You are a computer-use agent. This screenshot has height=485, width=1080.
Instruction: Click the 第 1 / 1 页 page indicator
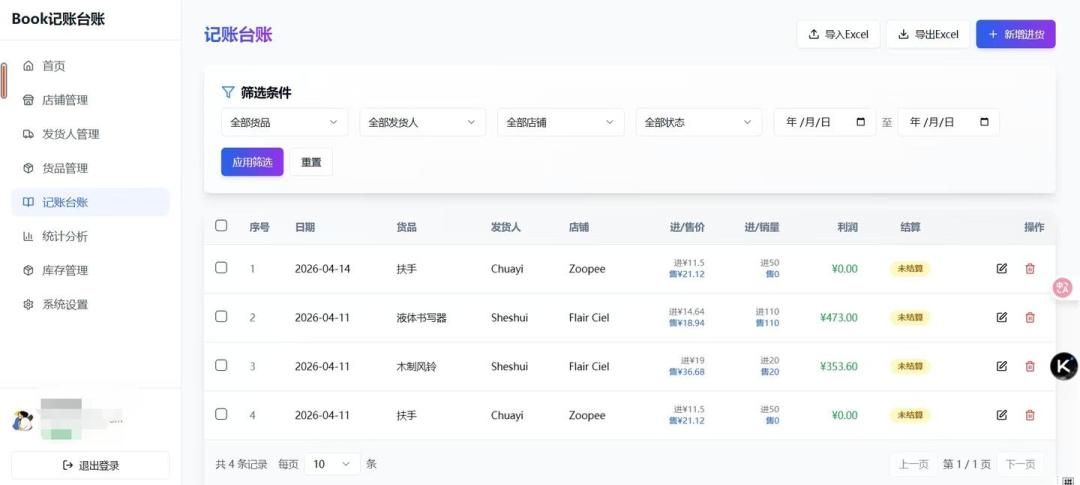click(x=966, y=464)
